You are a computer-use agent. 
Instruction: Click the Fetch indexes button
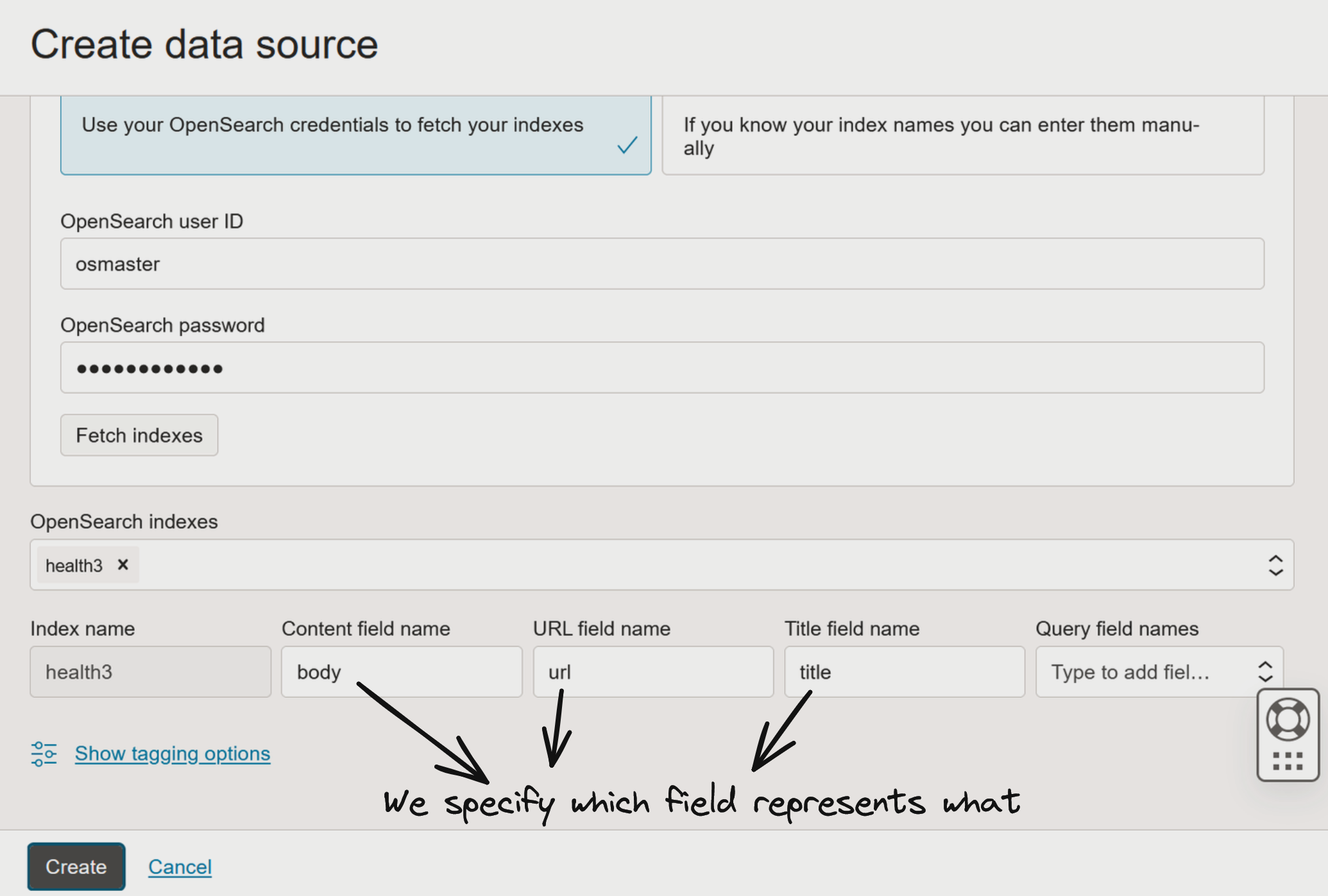pos(139,435)
